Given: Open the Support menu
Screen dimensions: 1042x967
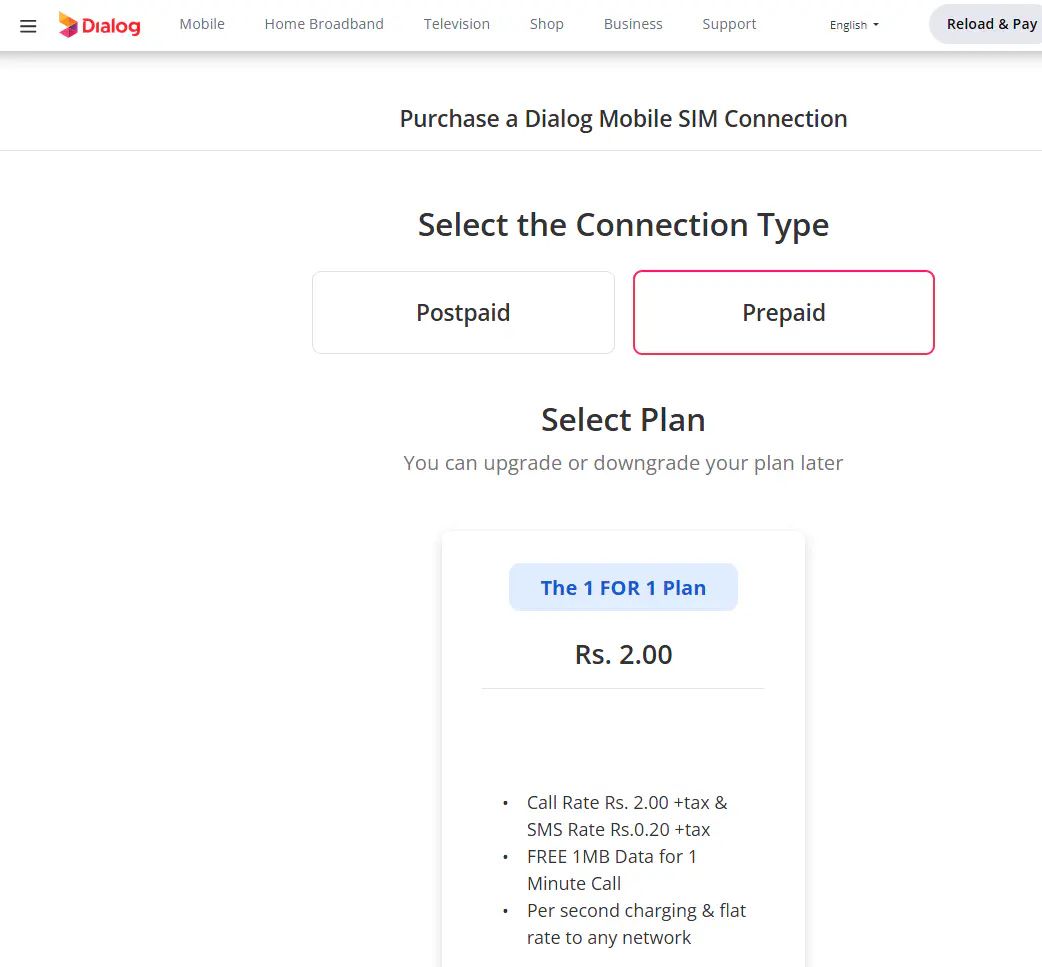Looking at the screenshot, I should point(729,24).
